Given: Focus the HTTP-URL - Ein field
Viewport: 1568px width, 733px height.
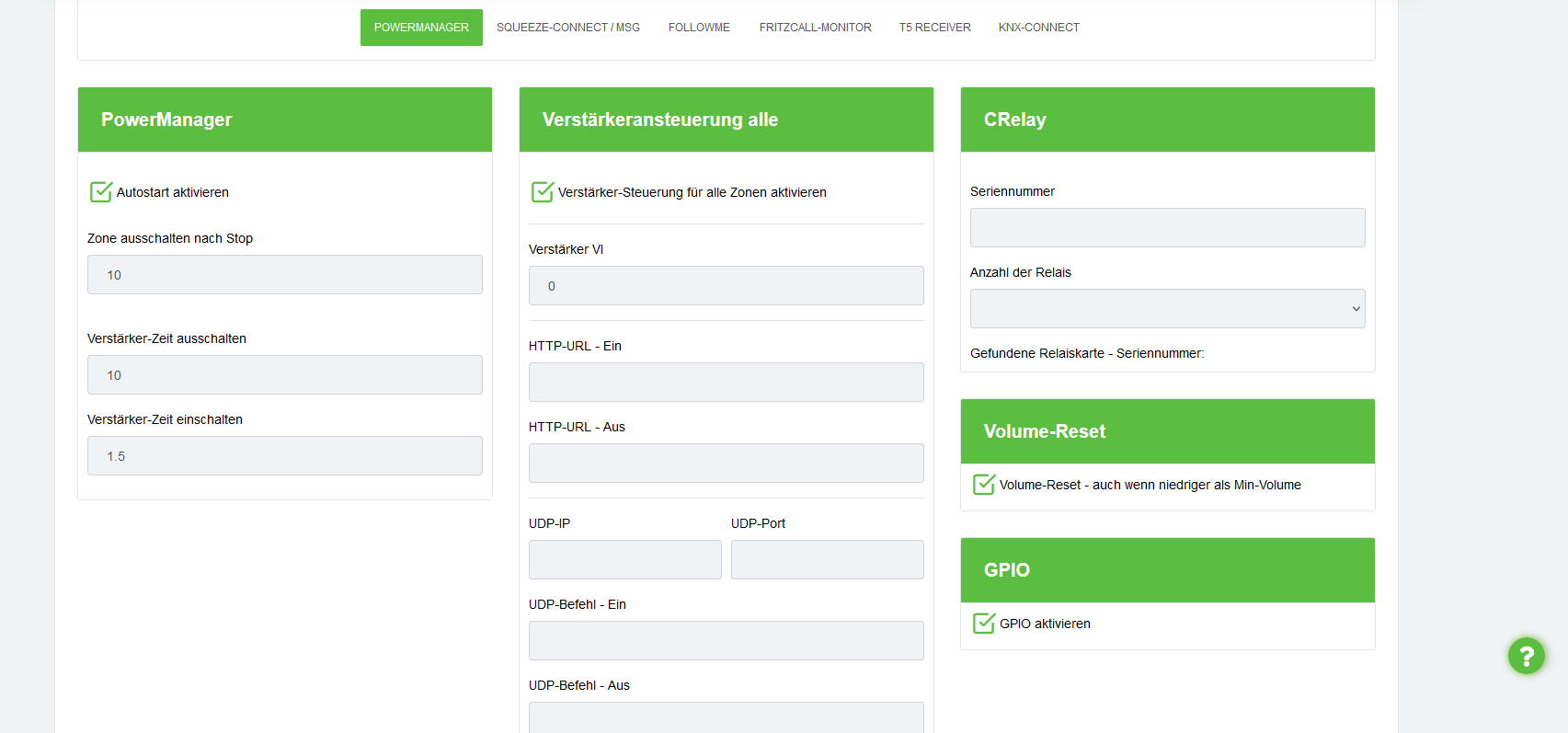Looking at the screenshot, I should pyautogui.click(x=727, y=383).
